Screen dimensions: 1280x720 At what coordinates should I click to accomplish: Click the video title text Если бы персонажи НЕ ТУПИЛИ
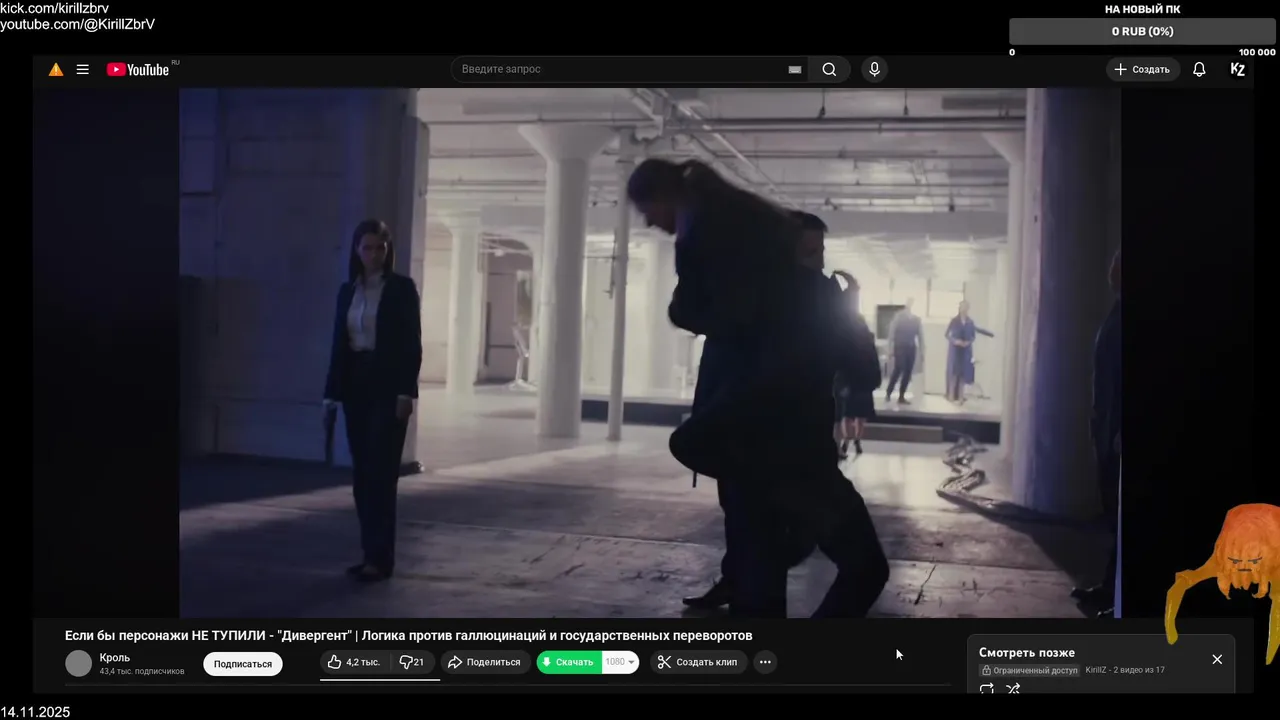pyautogui.click(x=408, y=635)
